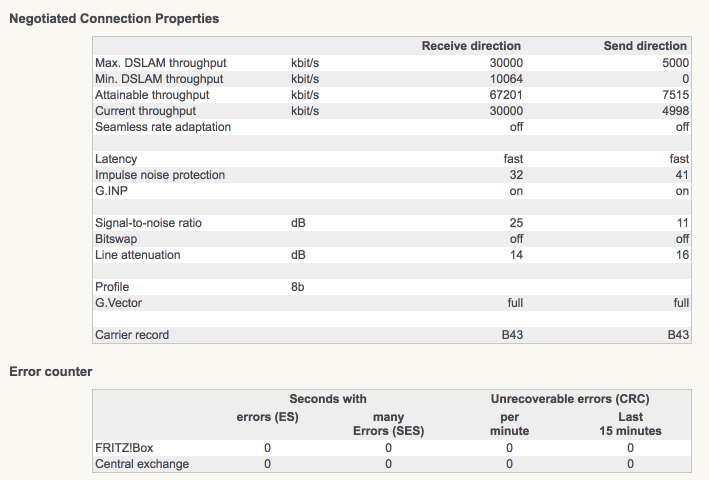This screenshot has width=709, height=480.
Task: Click the Latency row label
Action: pyautogui.click(x=116, y=159)
